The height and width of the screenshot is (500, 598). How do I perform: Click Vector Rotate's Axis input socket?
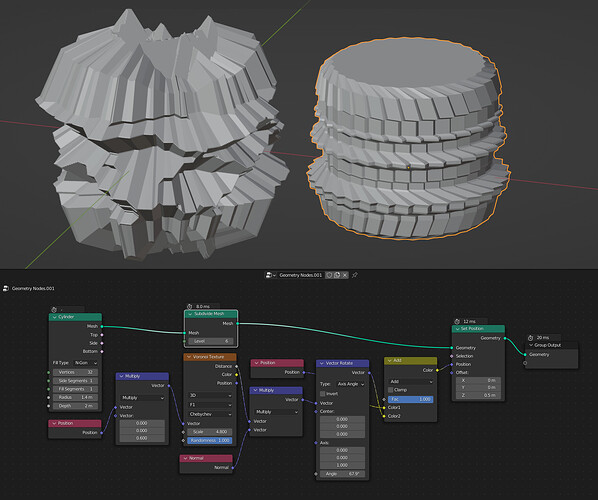pos(316,443)
